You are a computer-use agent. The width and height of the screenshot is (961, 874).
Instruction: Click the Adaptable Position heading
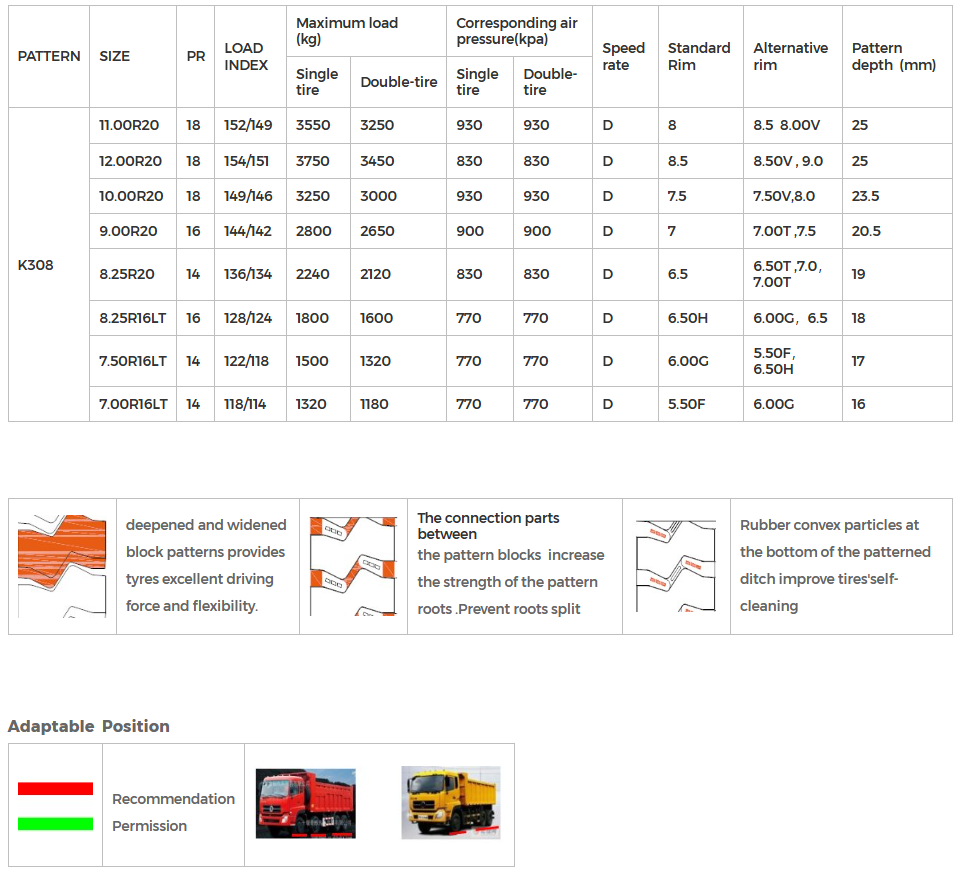pyautogui.click(x=89, y=726)
